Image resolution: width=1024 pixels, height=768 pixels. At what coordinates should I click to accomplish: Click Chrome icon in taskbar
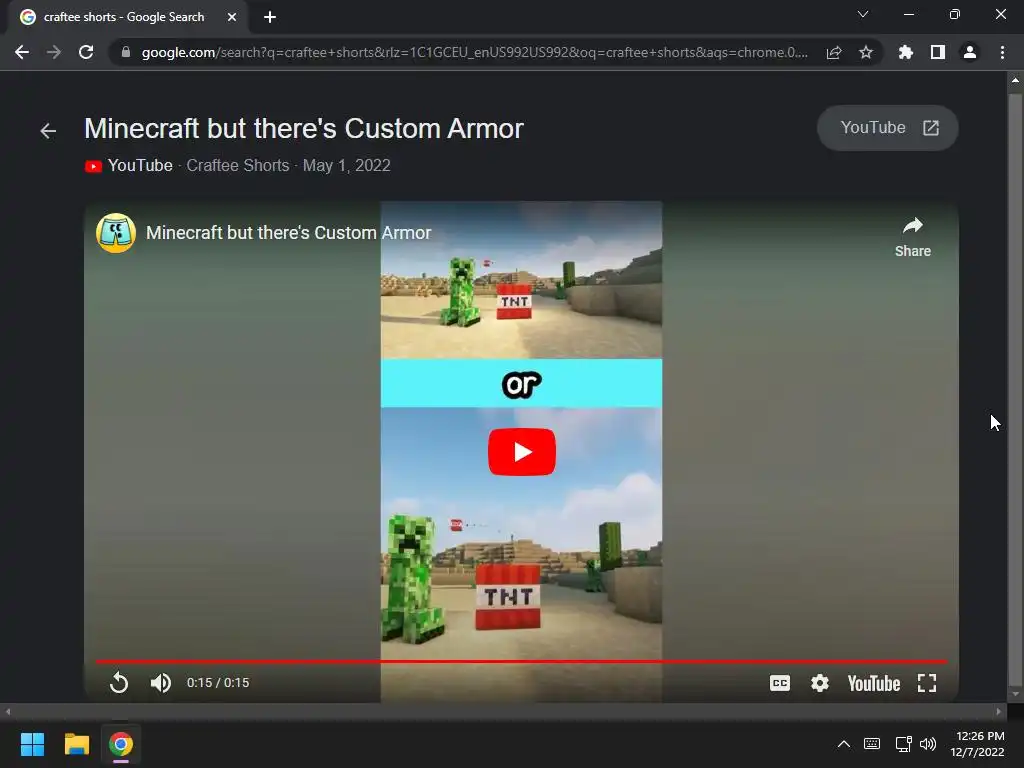(121, 744)
